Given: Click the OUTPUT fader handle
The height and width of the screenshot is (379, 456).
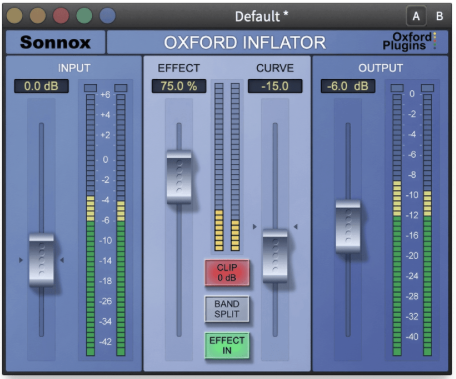Looking at the screenshot, I should coord(348,226).
